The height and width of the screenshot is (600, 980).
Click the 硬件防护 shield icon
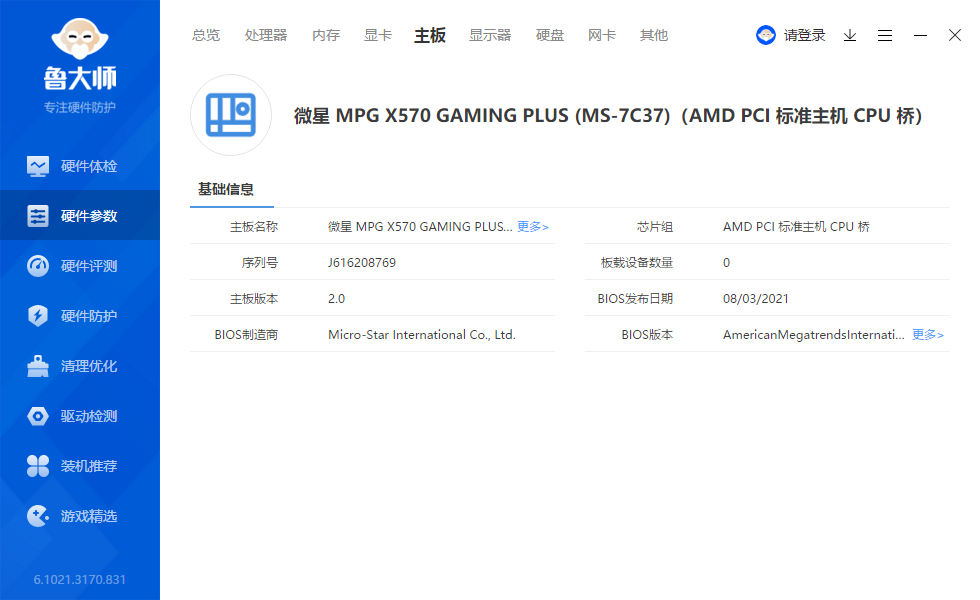pos(38,316)
